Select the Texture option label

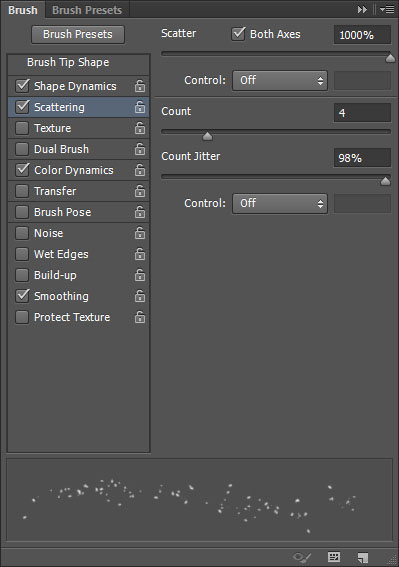[52, 128]
